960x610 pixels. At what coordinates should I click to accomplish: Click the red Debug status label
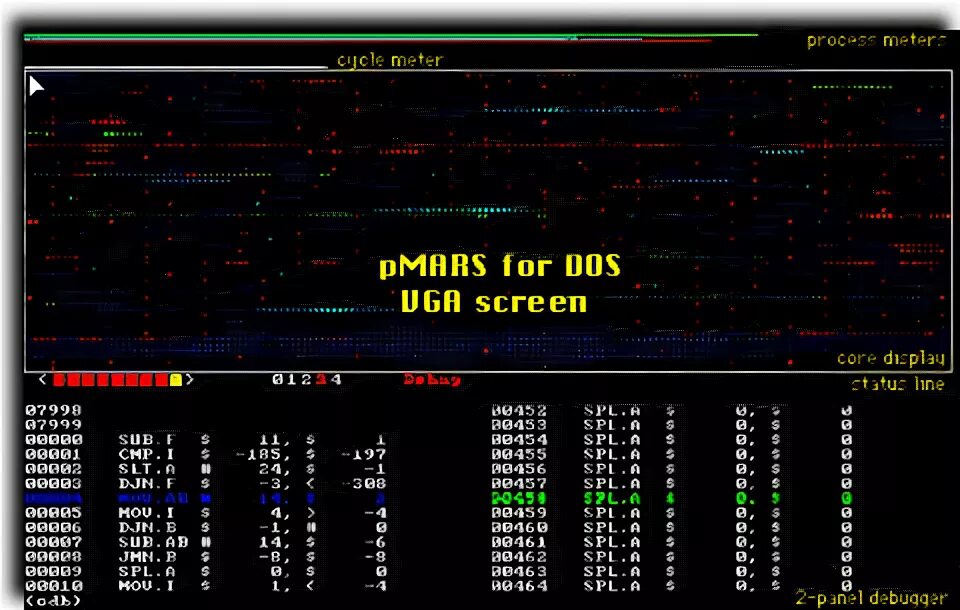[432, 380]
